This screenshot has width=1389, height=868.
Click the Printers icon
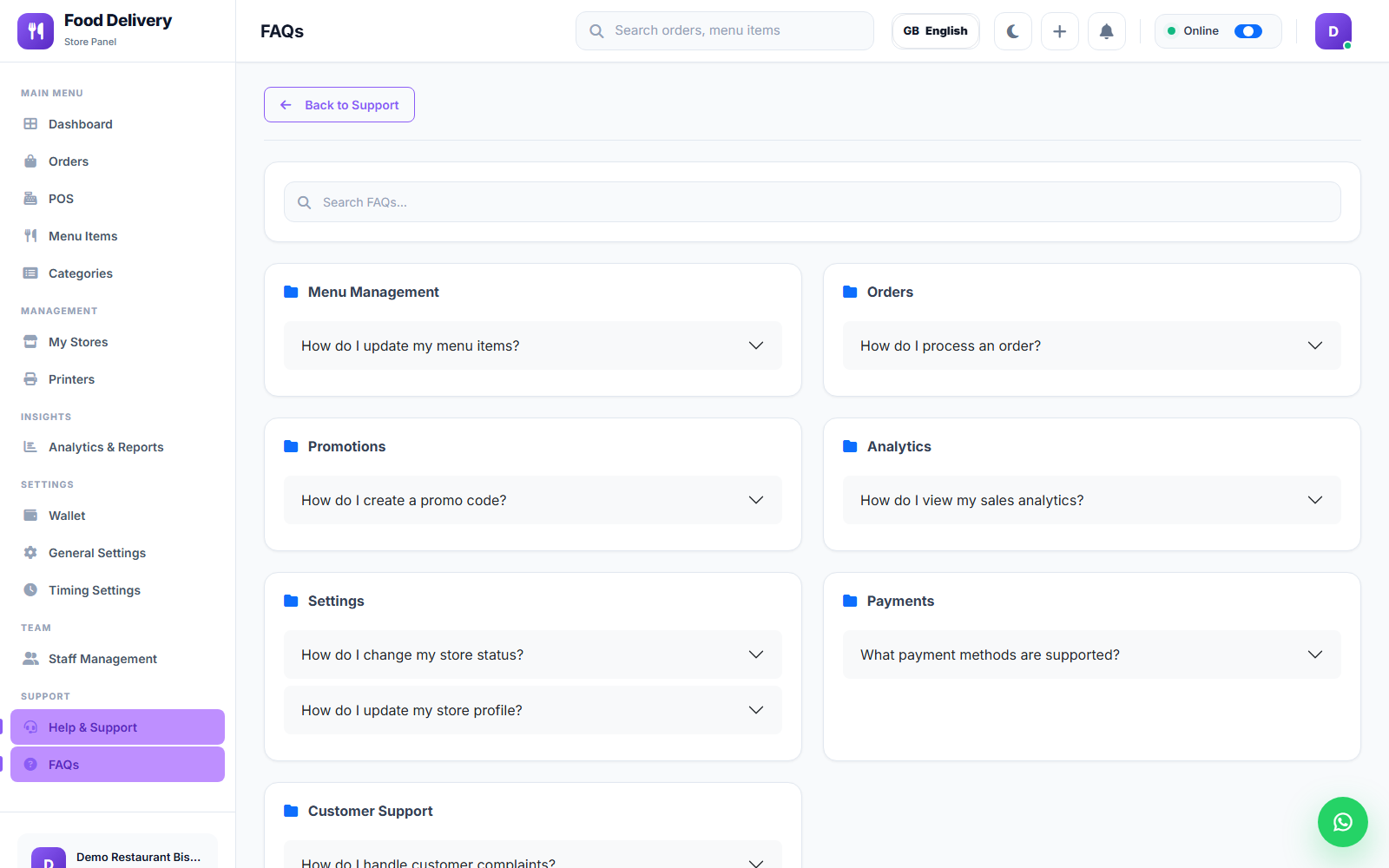30,379
